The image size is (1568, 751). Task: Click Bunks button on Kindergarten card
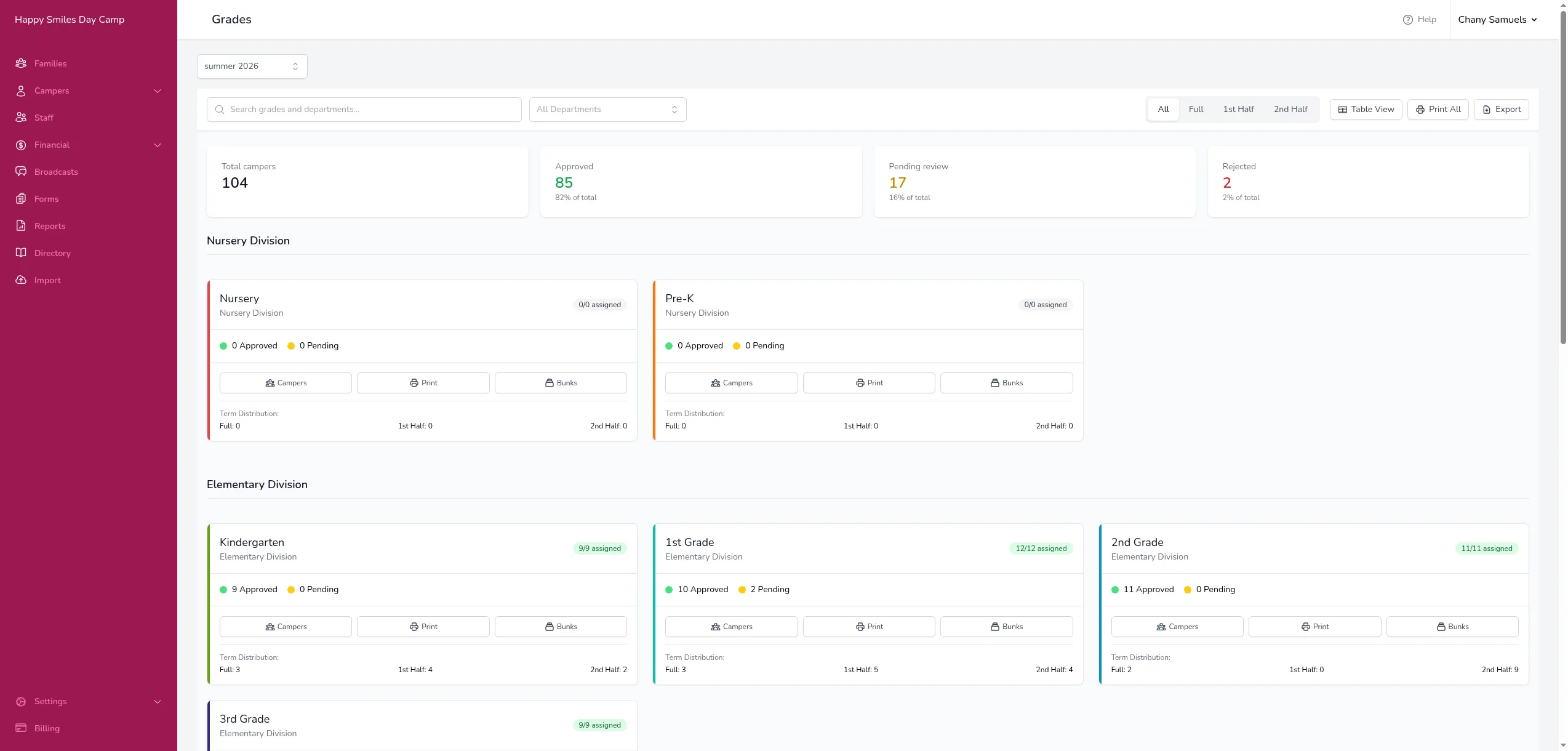[x=561, y=627]
